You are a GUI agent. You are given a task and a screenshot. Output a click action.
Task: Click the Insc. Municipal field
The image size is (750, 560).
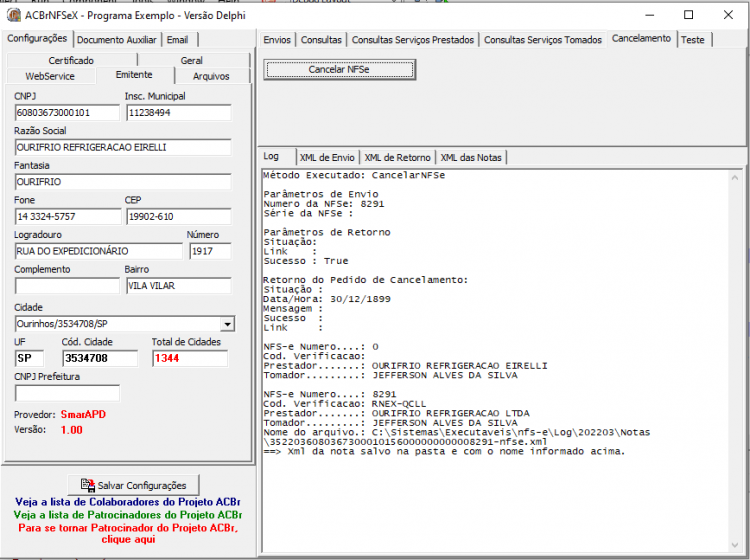pos(179,113)
